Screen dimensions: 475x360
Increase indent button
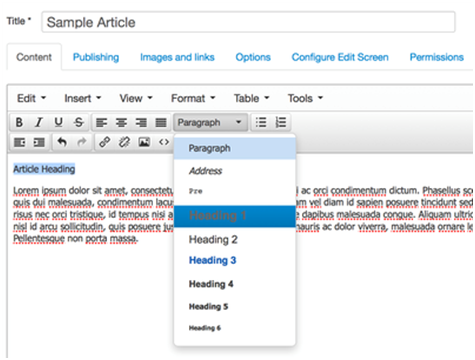point(39,142)
